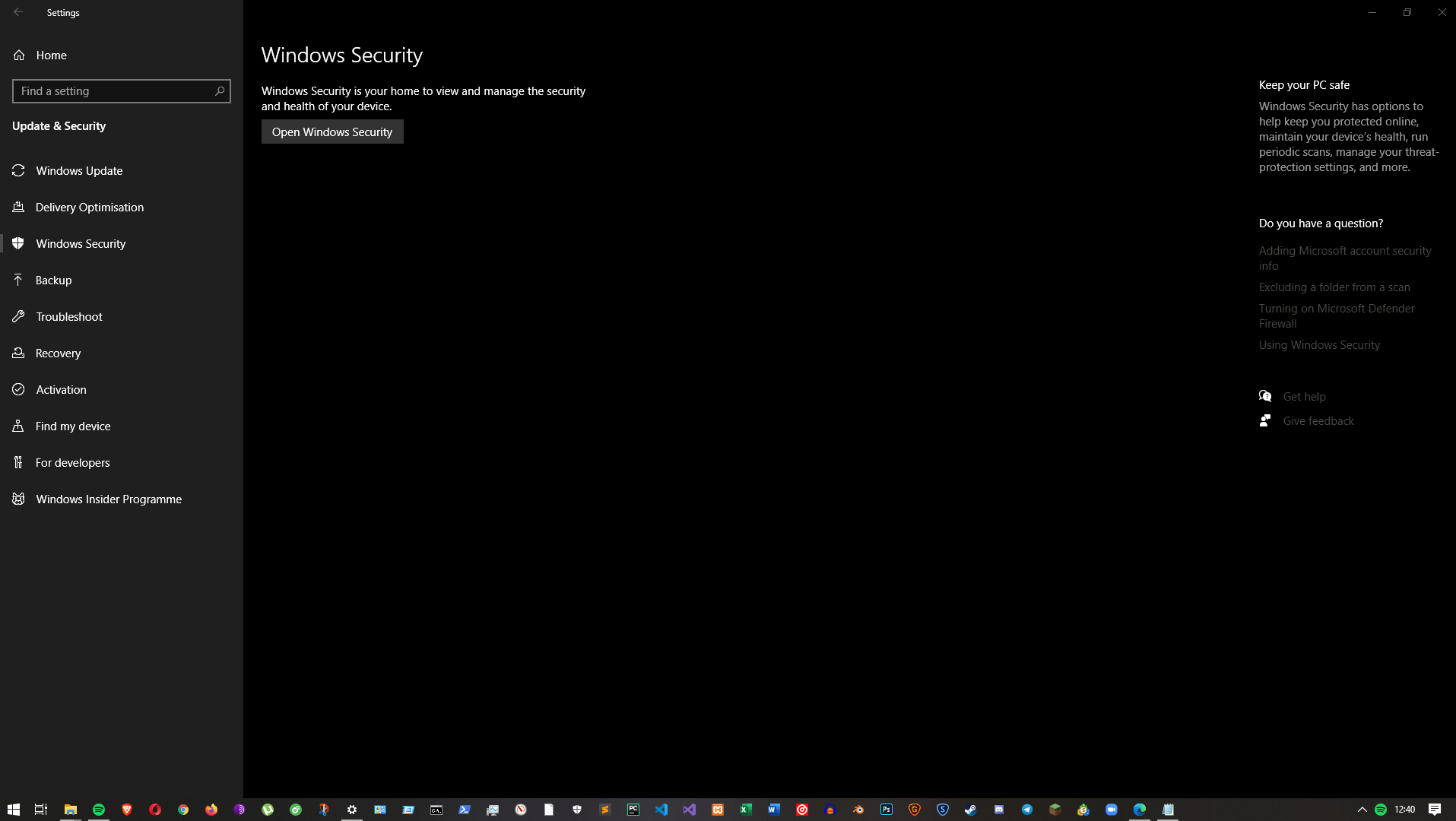Screen dimensions: 1456x821
Task: Open the Recovery settings page
Action: pyautogui.click(x=122, y=353)
